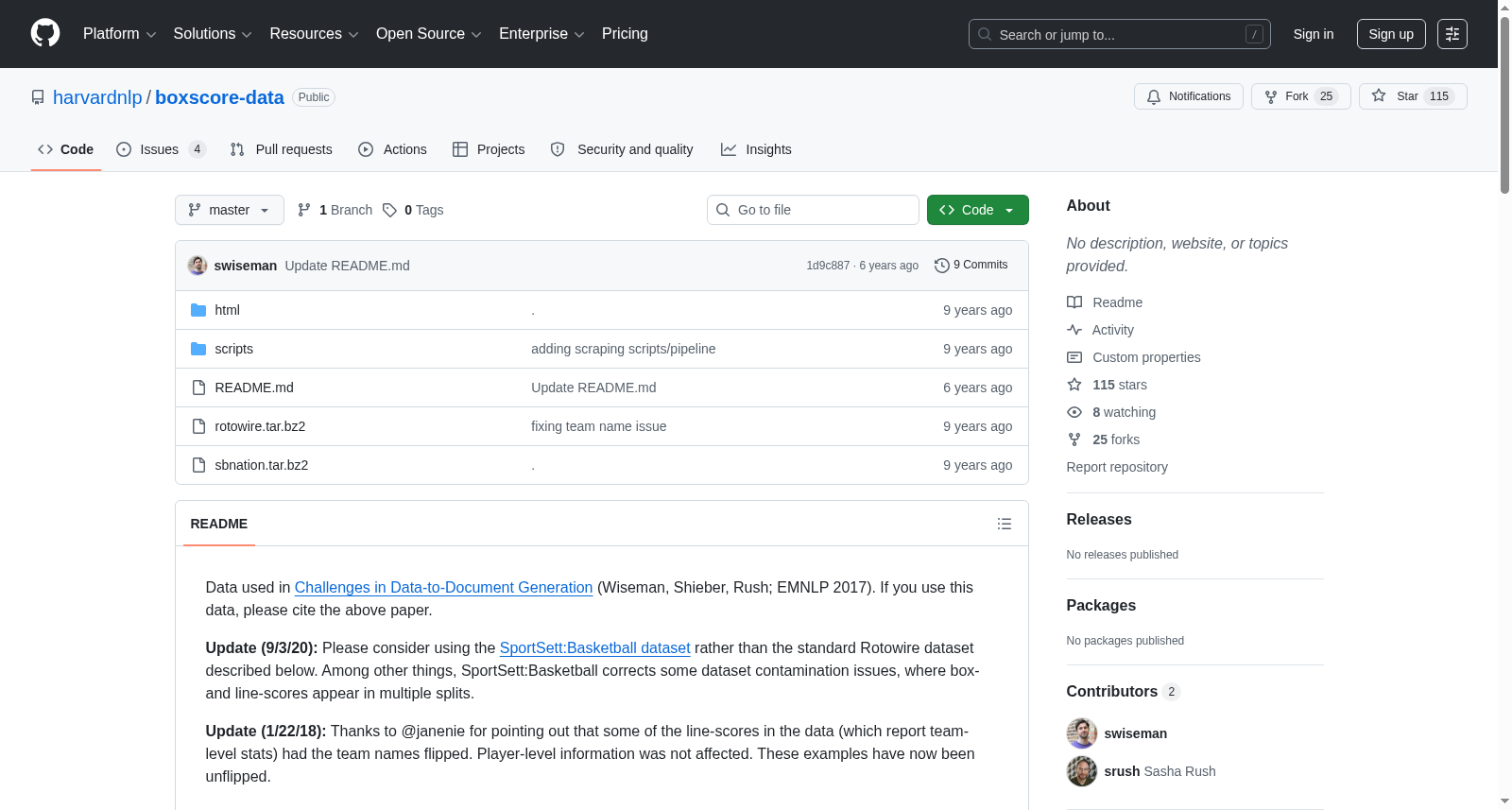Expand the Open Source menu
Viewport: 1512px width, 810px height.
(x=429, y=34)
